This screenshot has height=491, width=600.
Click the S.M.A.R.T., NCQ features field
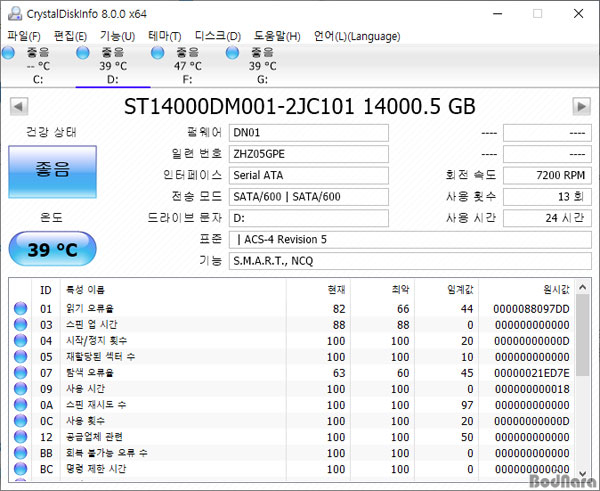(410, 261)
